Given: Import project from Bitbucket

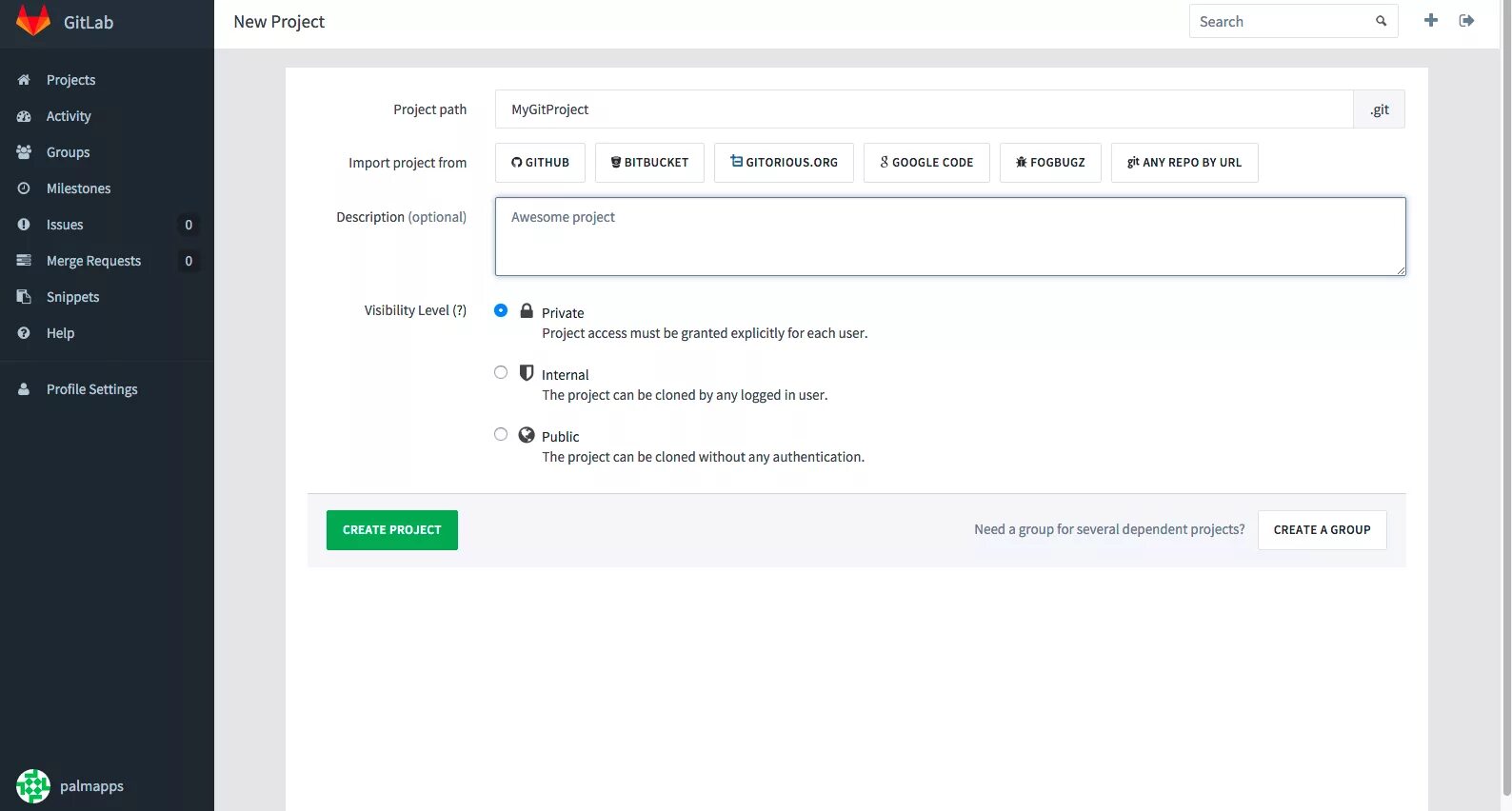Looking at the screenshot, I should (649, 163).
